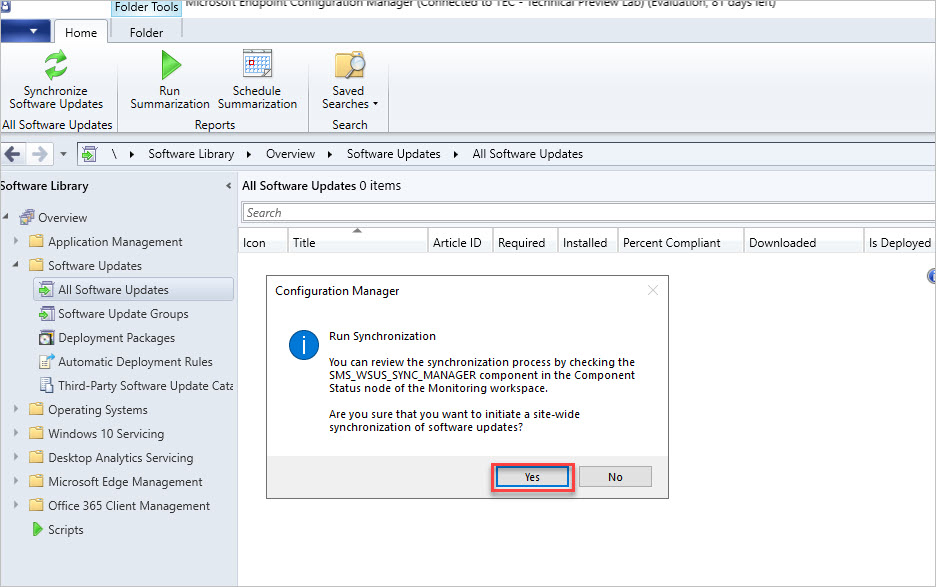This screenshot has width=936, height=587.
Task: Open the Scripts node label
Action: 66,530
